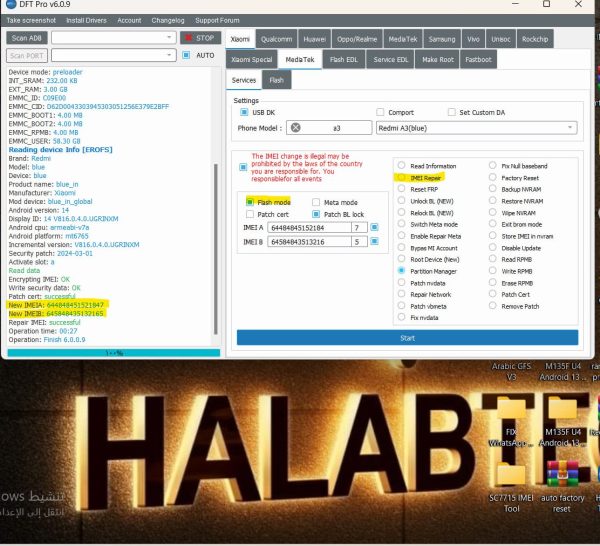Open the auto factory reset archive icon
The height and width of the screenshot is (546, 600).
pyautogui.click(x=562, y=487)
